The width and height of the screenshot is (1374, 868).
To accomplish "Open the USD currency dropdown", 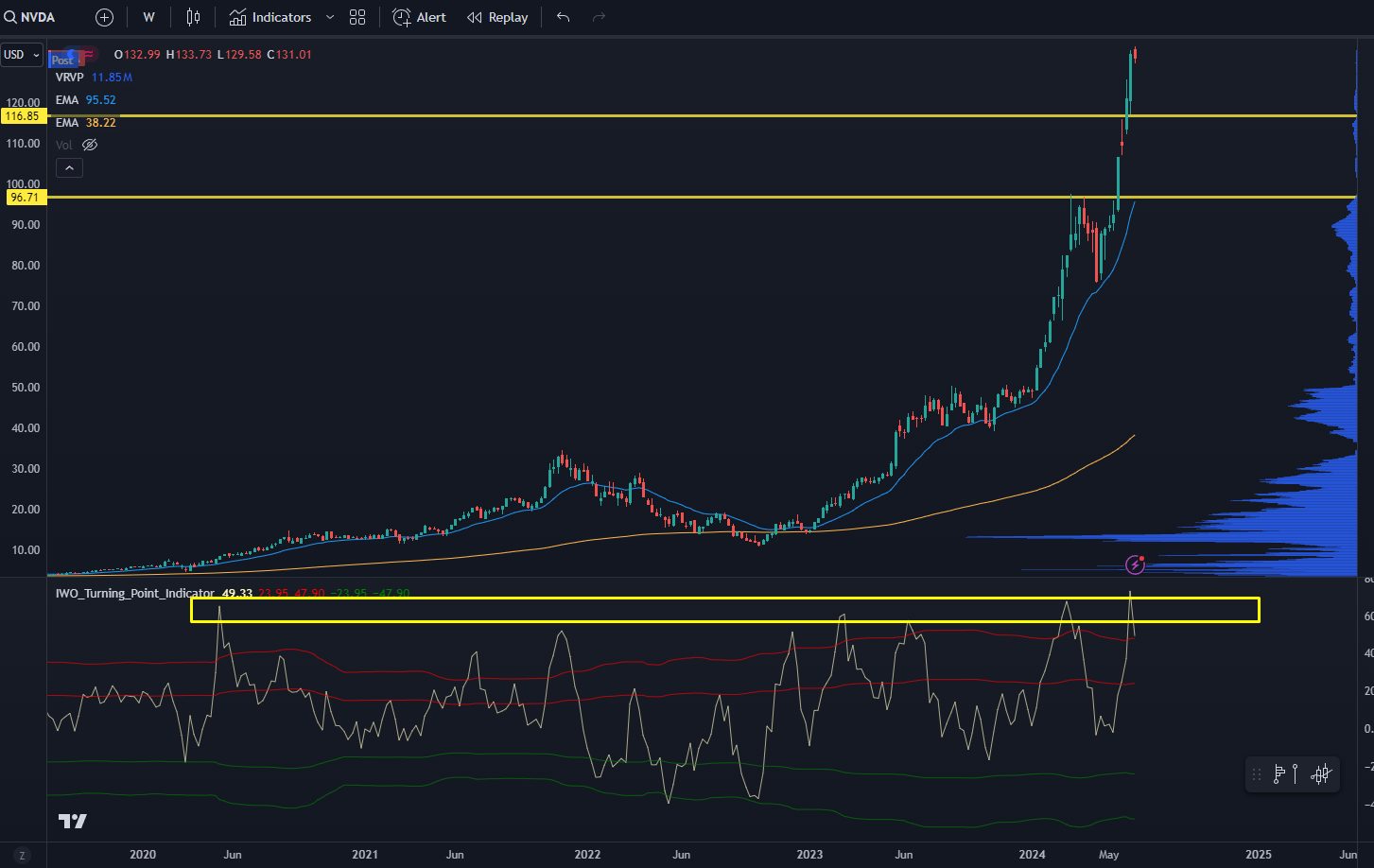I will click(19, 54).
